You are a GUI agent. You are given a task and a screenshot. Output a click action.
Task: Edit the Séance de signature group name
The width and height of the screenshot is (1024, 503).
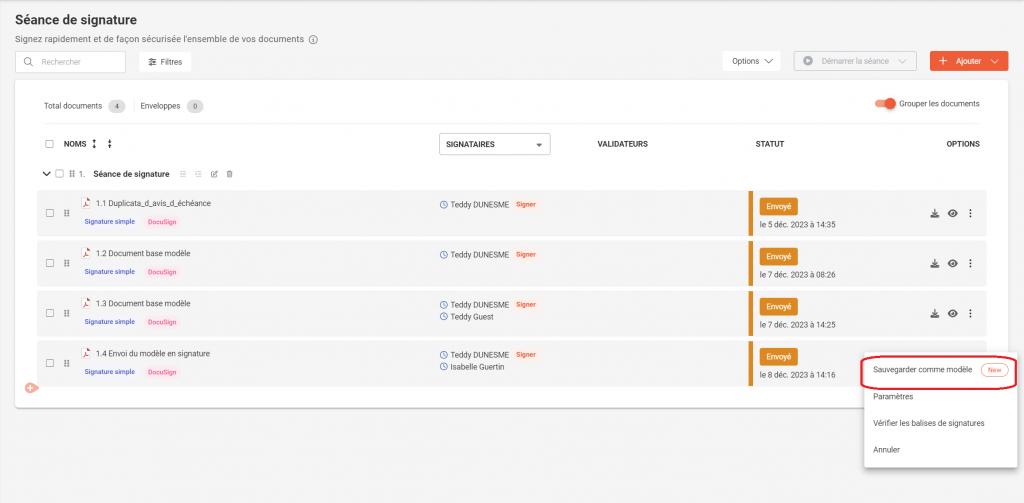(x=214, y=174)
